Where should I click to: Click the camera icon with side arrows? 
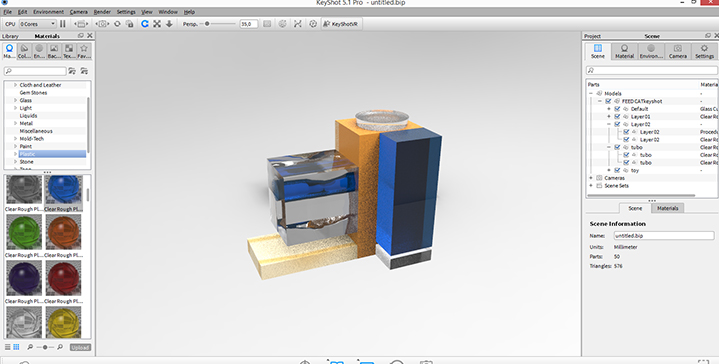tap(102, 24)
